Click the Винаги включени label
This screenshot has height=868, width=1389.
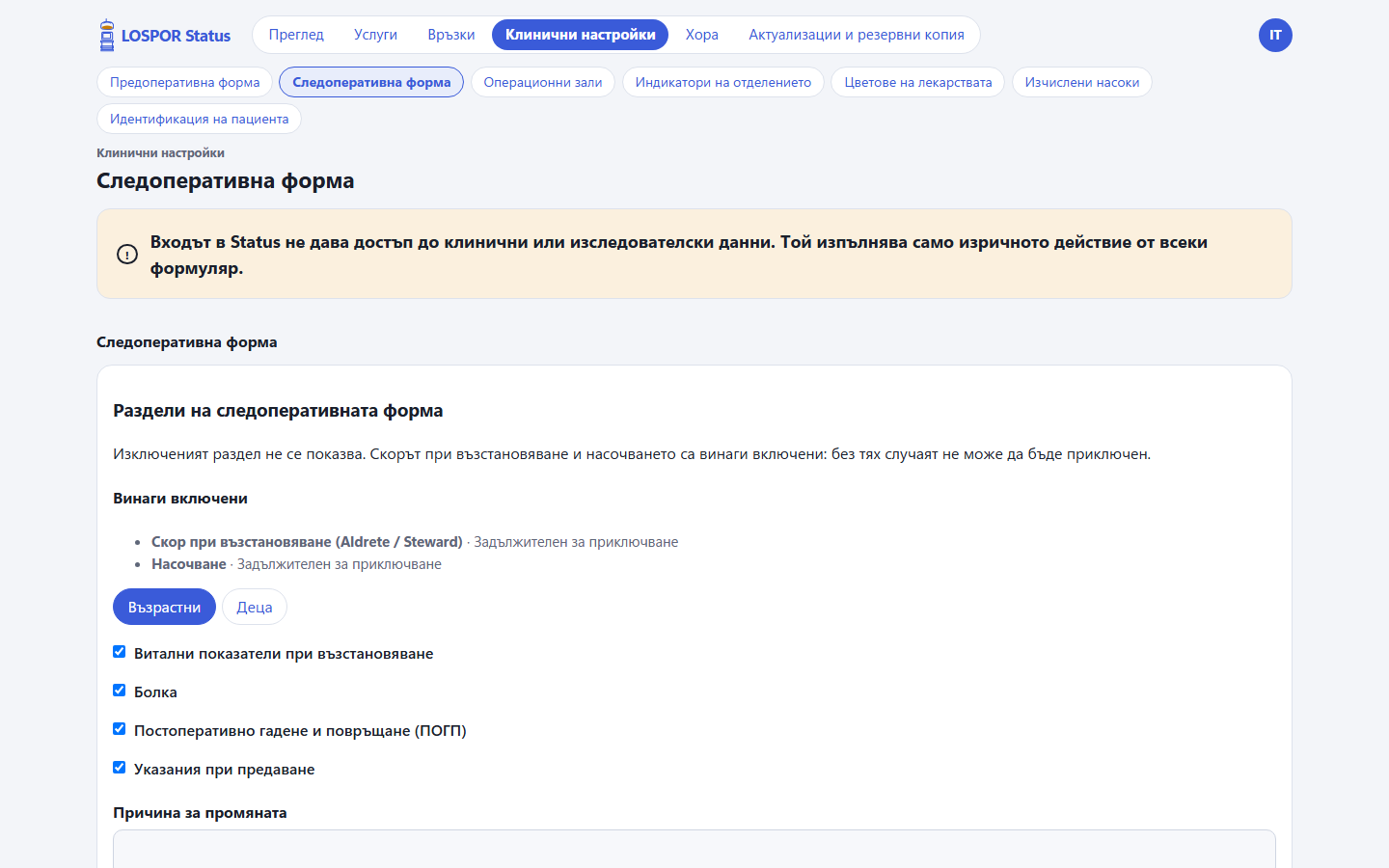(x=180, y=499)
